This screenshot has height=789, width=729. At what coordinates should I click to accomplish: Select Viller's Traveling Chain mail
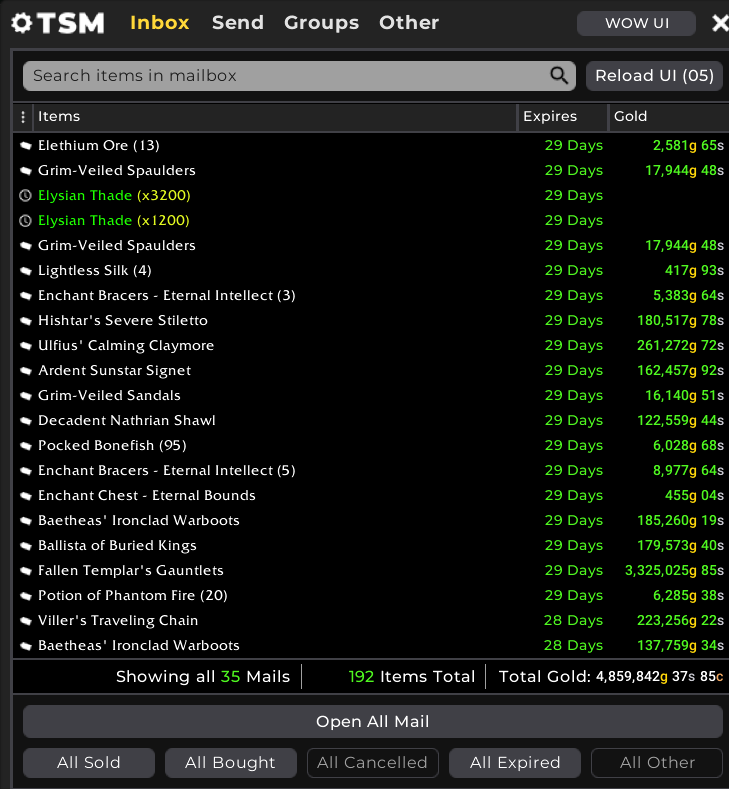(371, 620)
